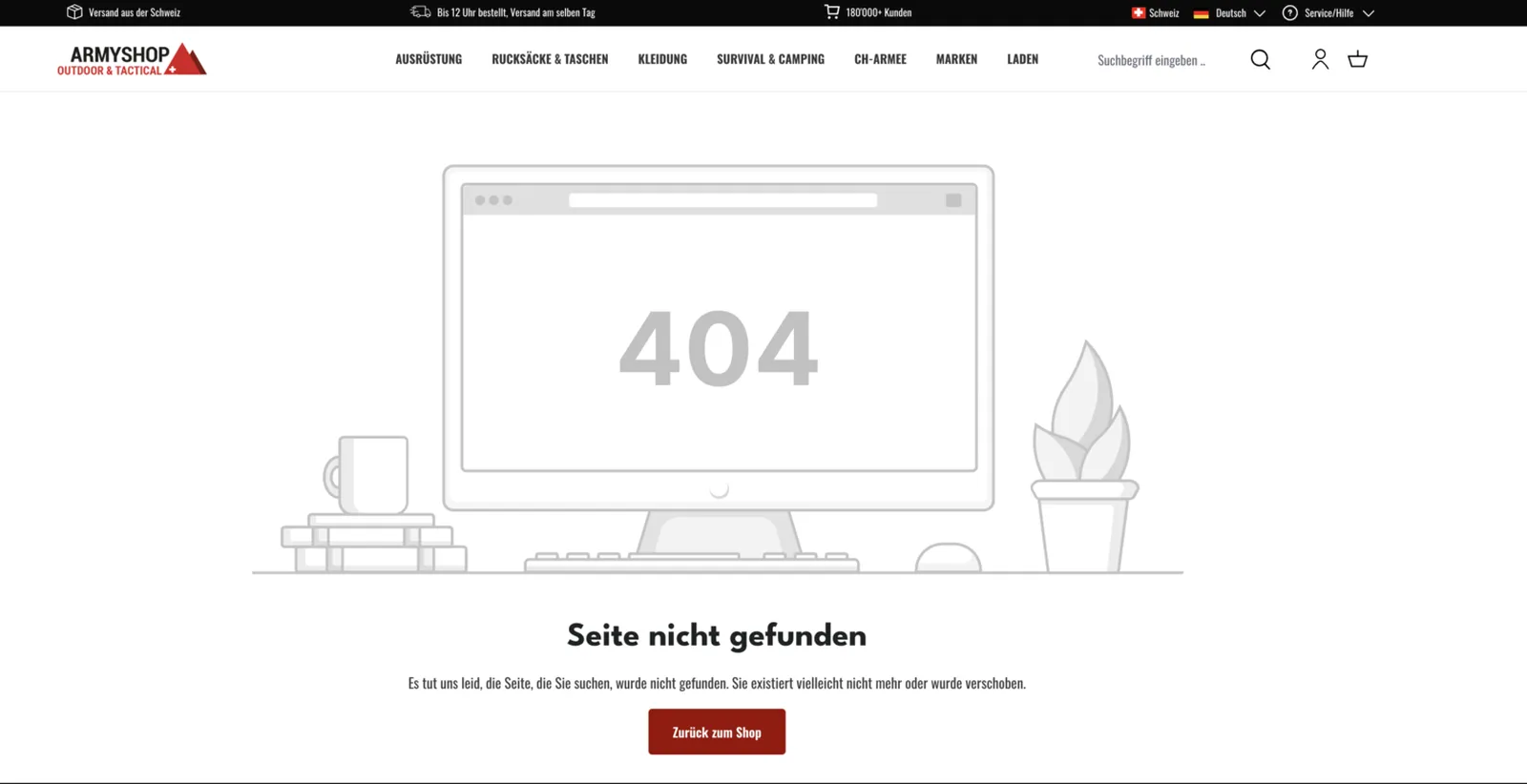Click the question mark help icon
Viewport: 1527px width, 784px height.
coord(1290,13)
